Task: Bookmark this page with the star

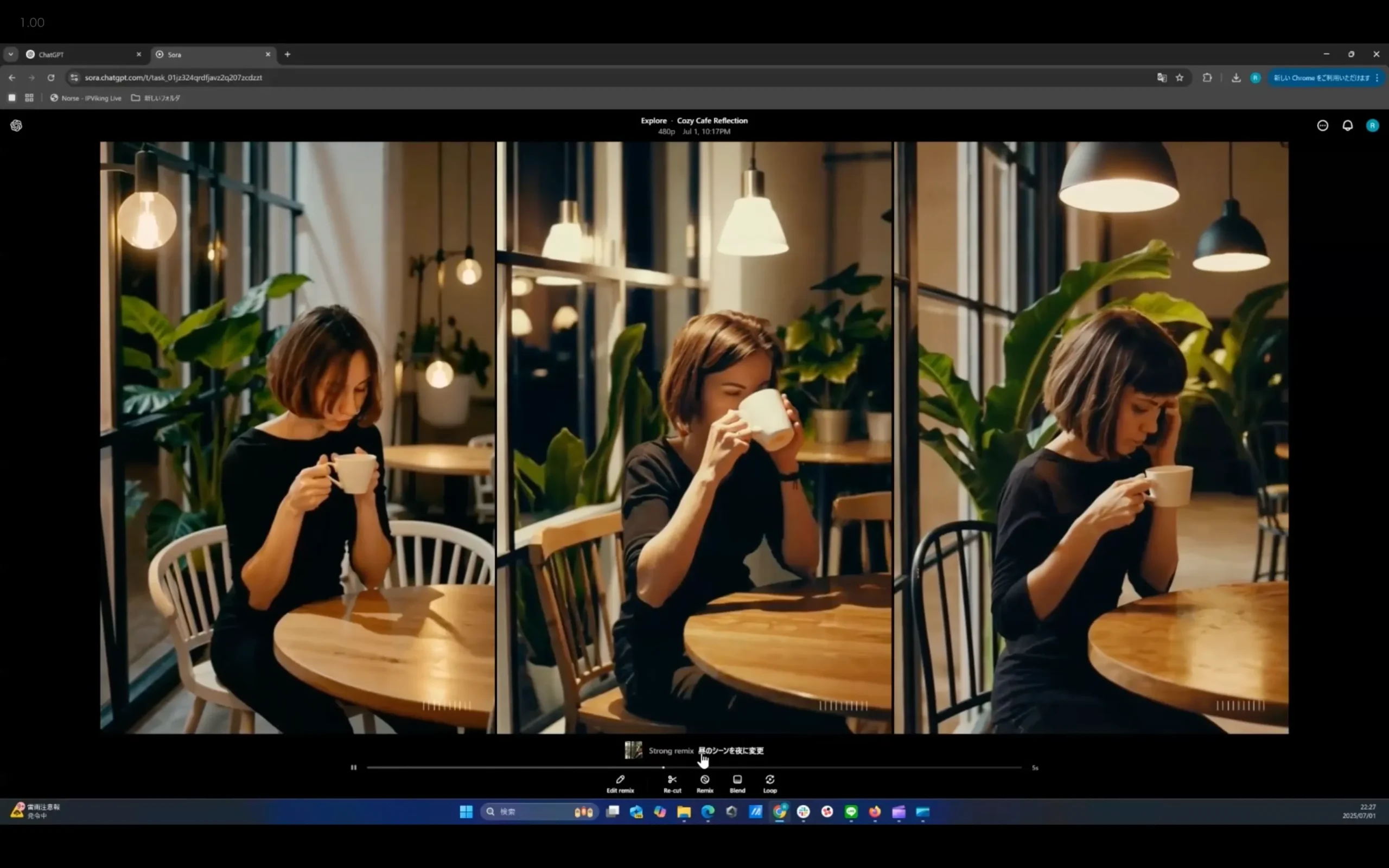Action: coord(1179,78)
